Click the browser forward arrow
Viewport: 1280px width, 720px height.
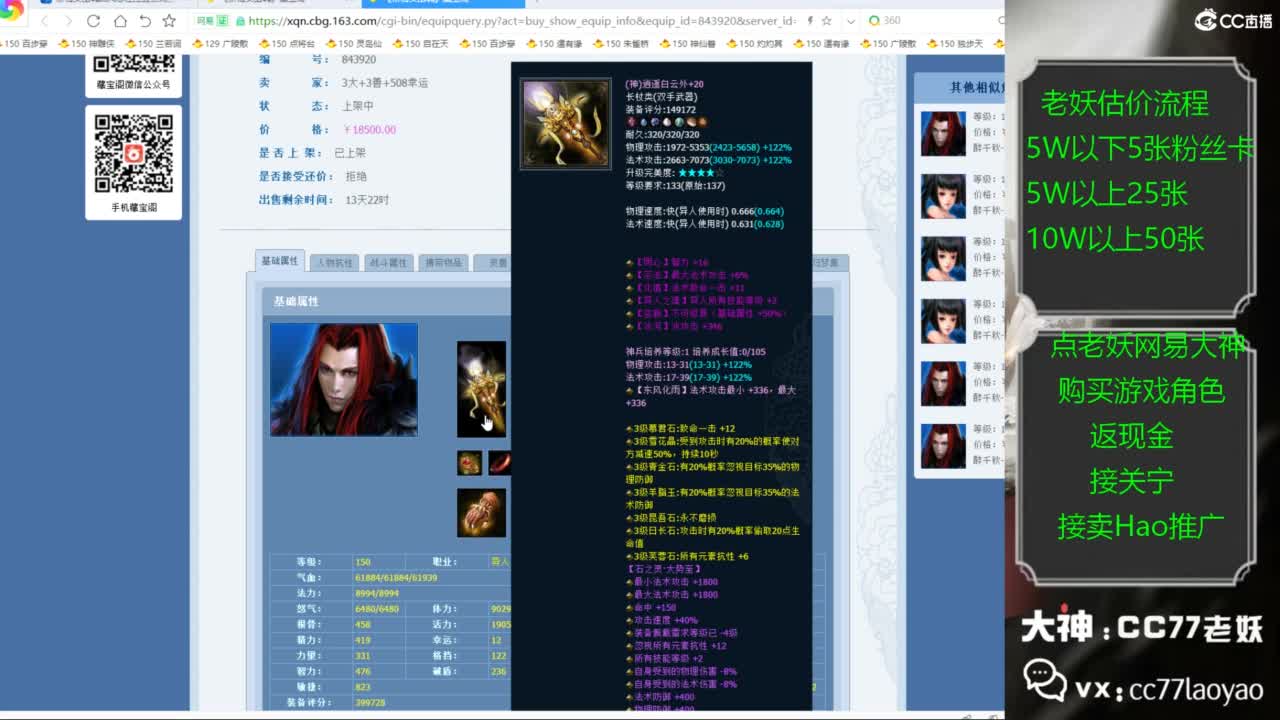pos(68,21)
